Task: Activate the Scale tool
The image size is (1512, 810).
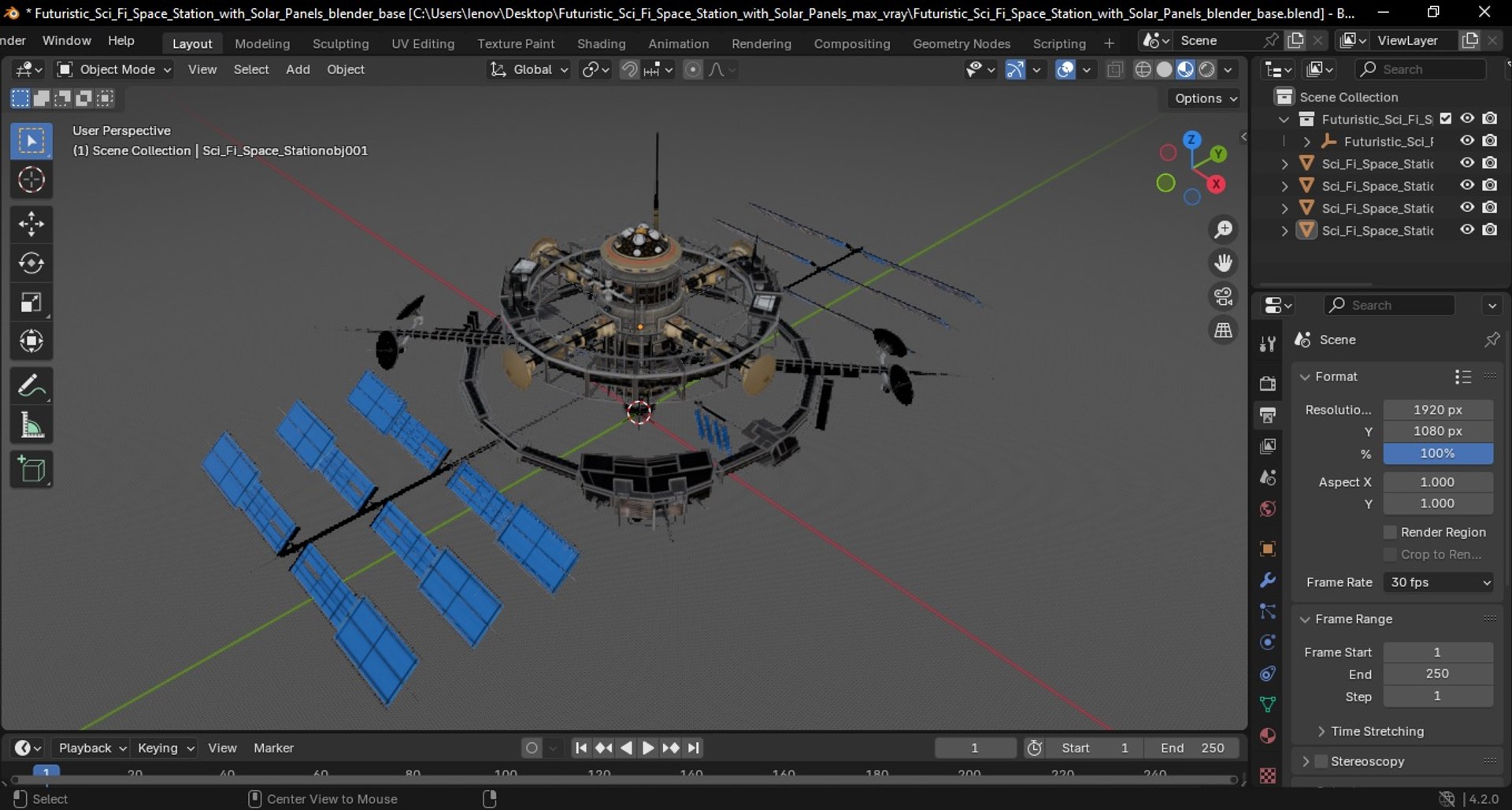Action: 31,303
